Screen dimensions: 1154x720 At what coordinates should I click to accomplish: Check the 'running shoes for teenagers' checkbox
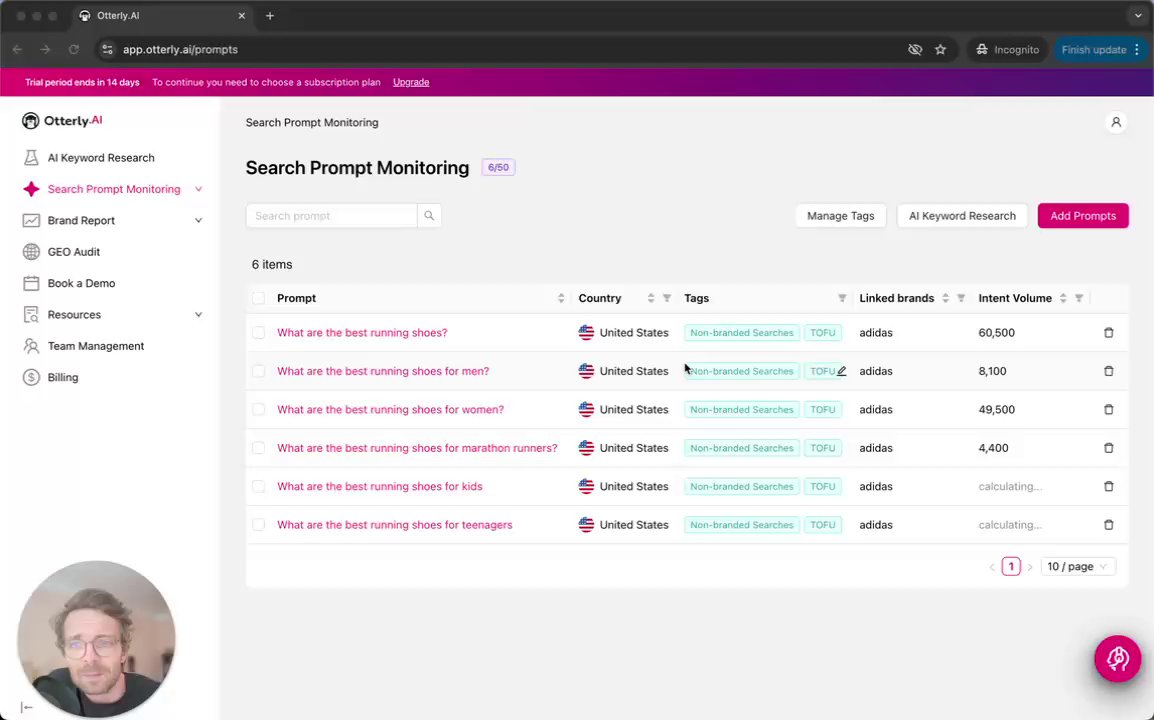258,525
